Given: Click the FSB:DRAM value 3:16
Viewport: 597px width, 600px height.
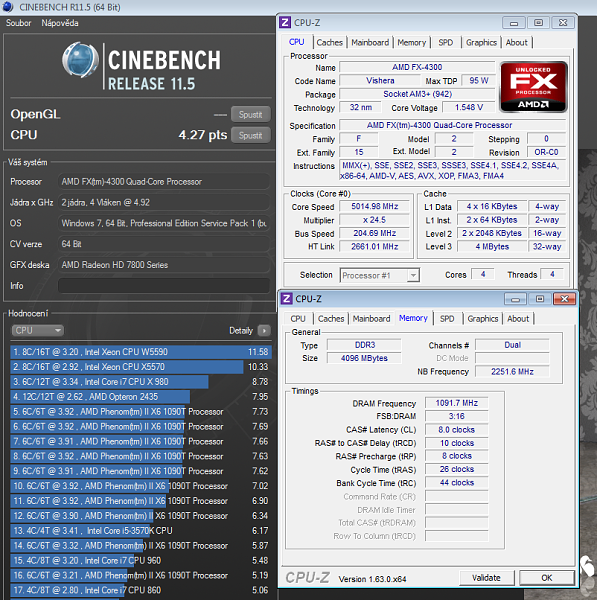Looking at the screenshot, I should tap(457, 416).
